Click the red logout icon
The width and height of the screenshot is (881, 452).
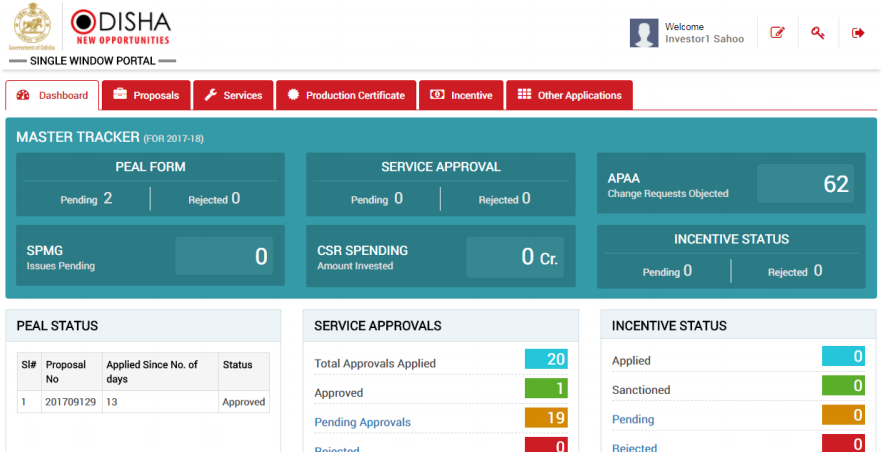point(858,33)
